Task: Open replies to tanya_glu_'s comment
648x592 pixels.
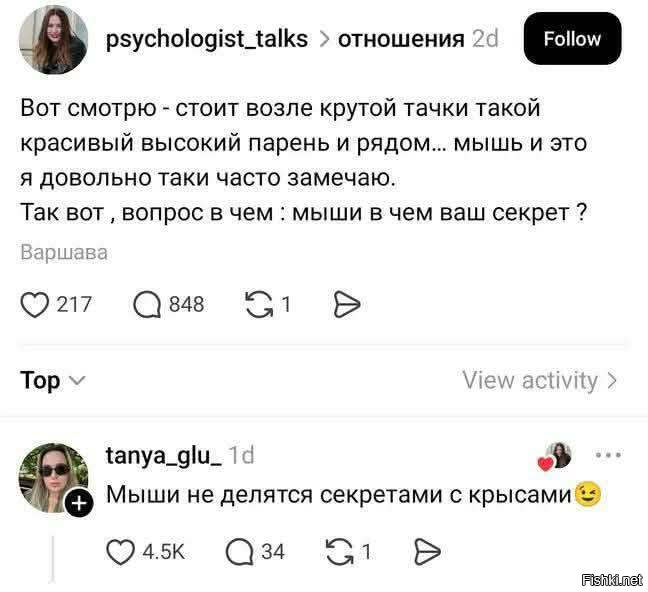Action: click(x=241, y=551)
